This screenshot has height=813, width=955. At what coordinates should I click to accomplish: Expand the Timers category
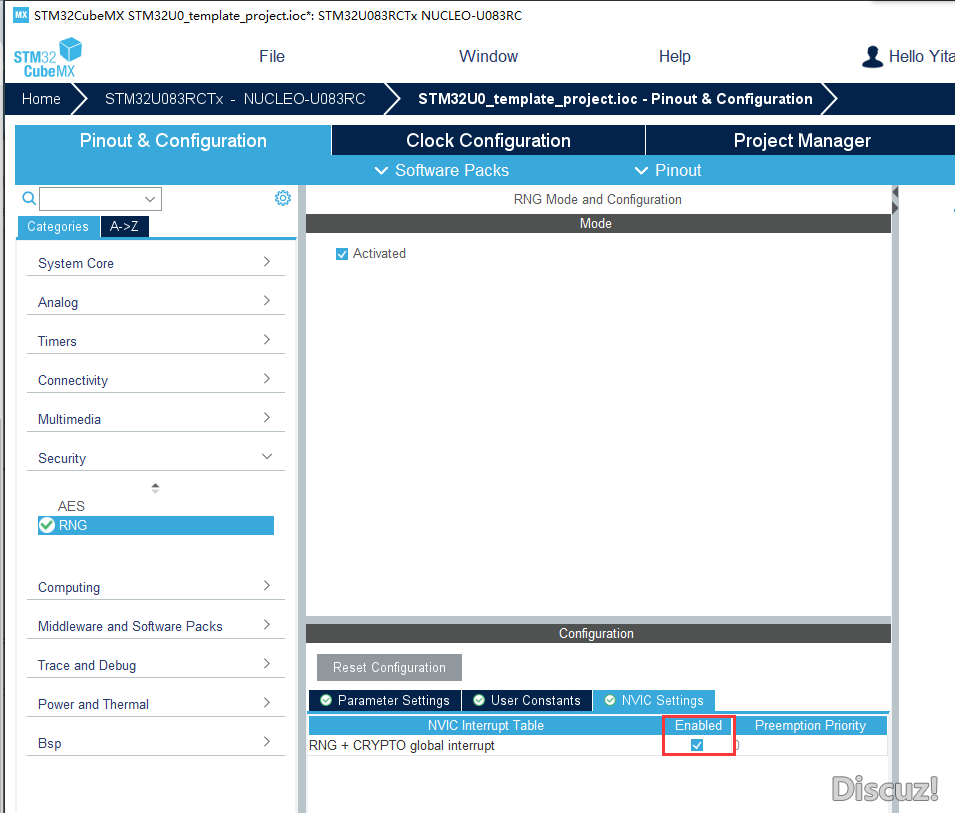tap(155, 341)
